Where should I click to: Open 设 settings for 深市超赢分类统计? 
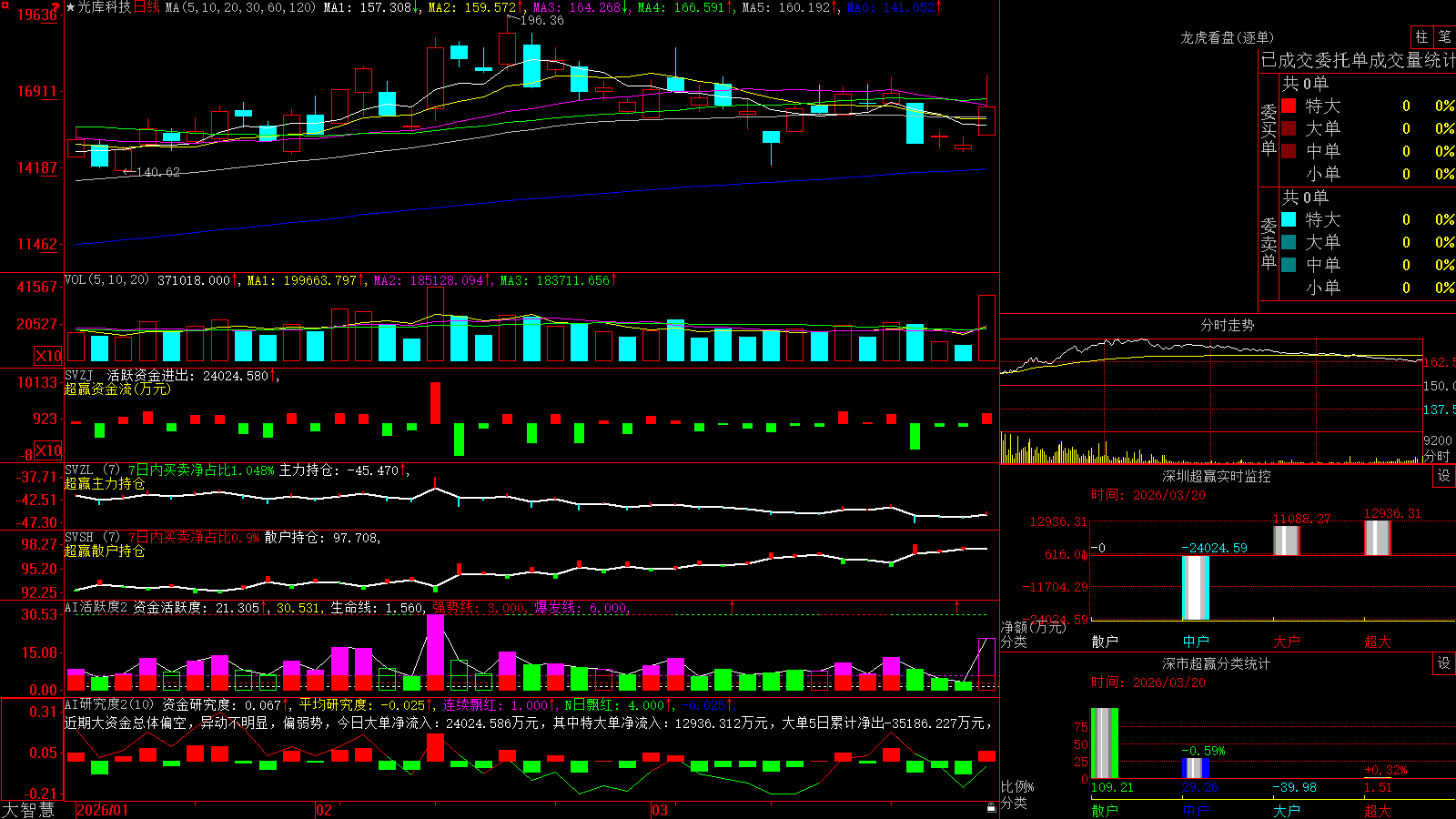point(1444,663)
